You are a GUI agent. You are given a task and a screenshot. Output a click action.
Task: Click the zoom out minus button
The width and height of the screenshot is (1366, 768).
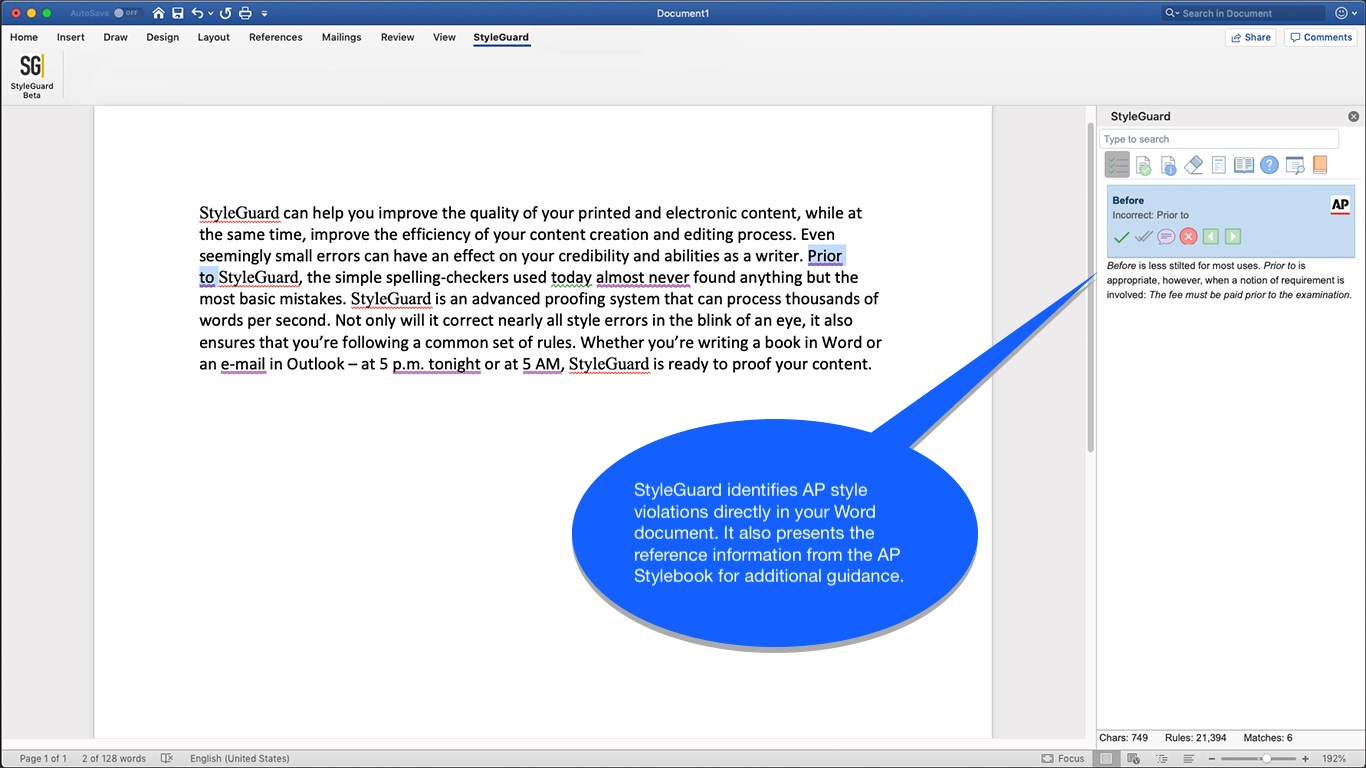[1212, 759]
